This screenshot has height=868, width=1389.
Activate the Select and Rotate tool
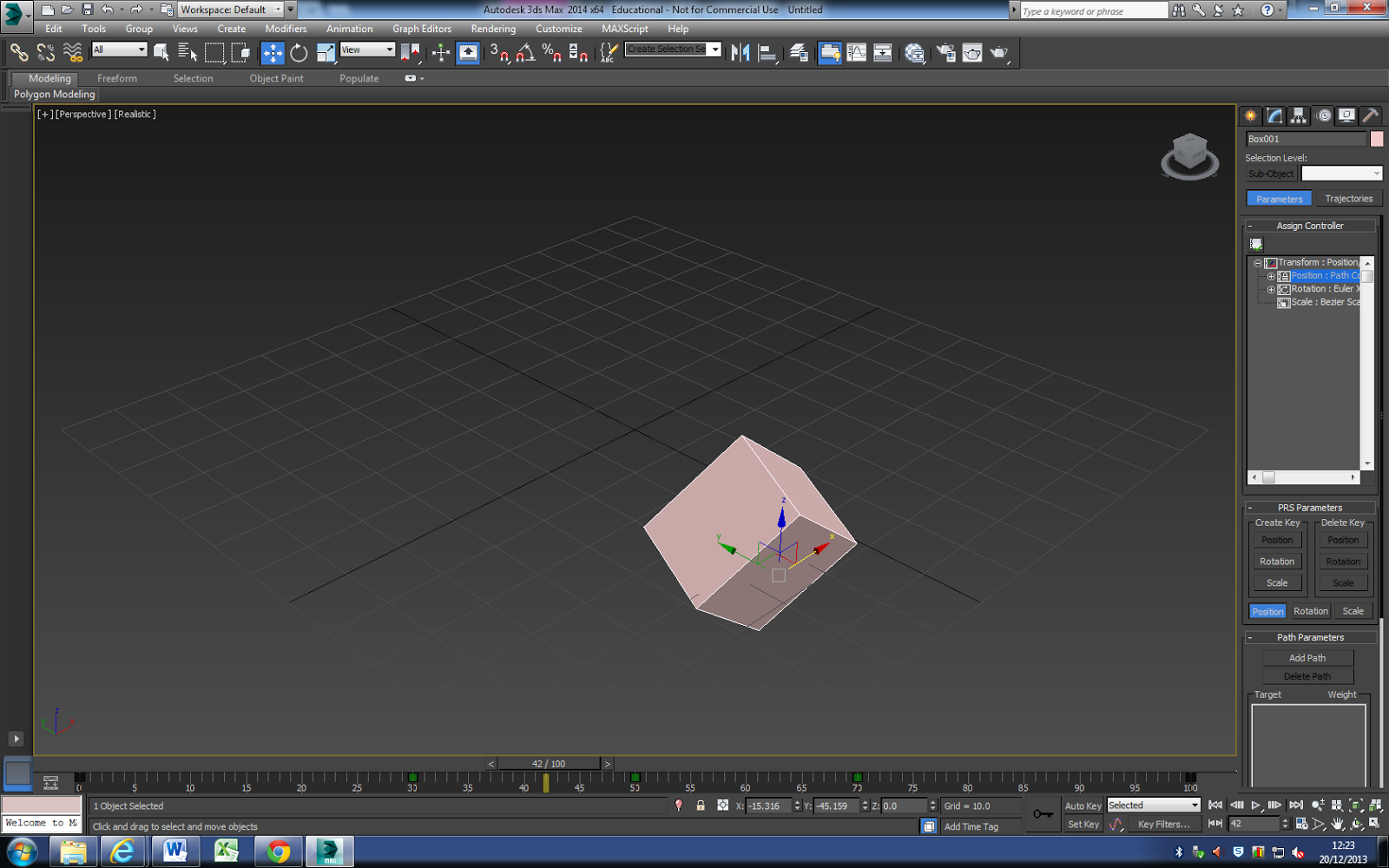tap(298, 53)
